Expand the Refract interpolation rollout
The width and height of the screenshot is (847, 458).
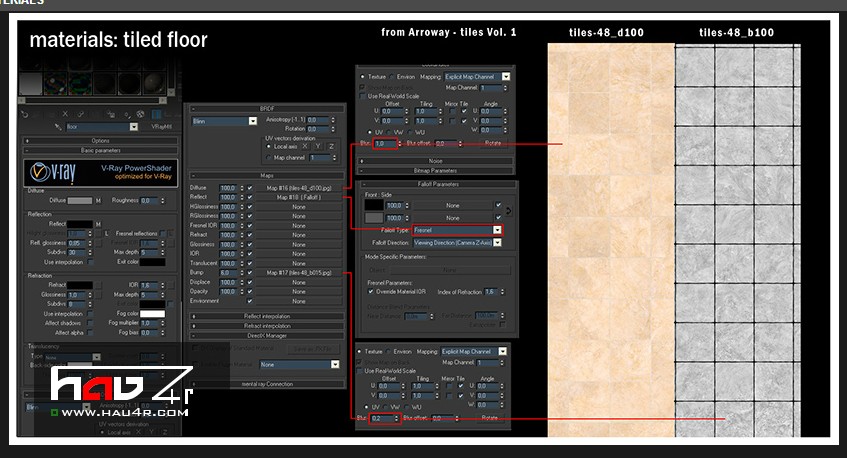click(267, 326)
